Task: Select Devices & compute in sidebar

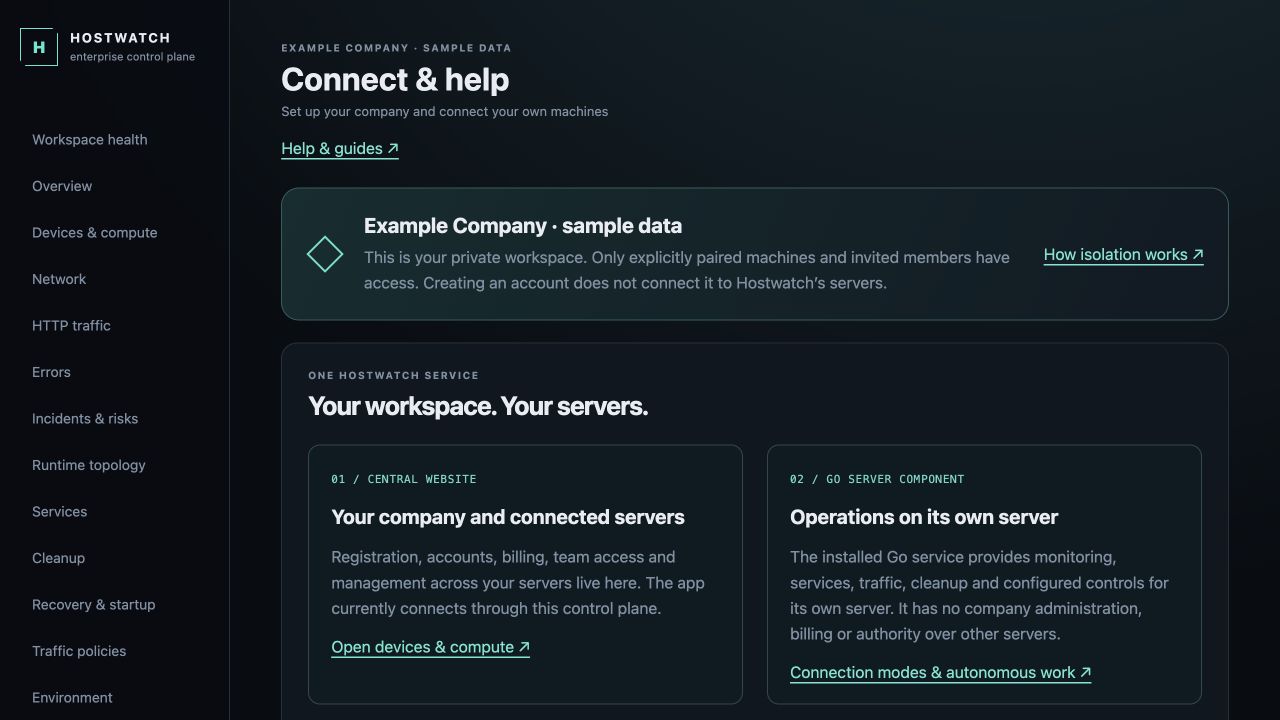Action: pos(95,233)
